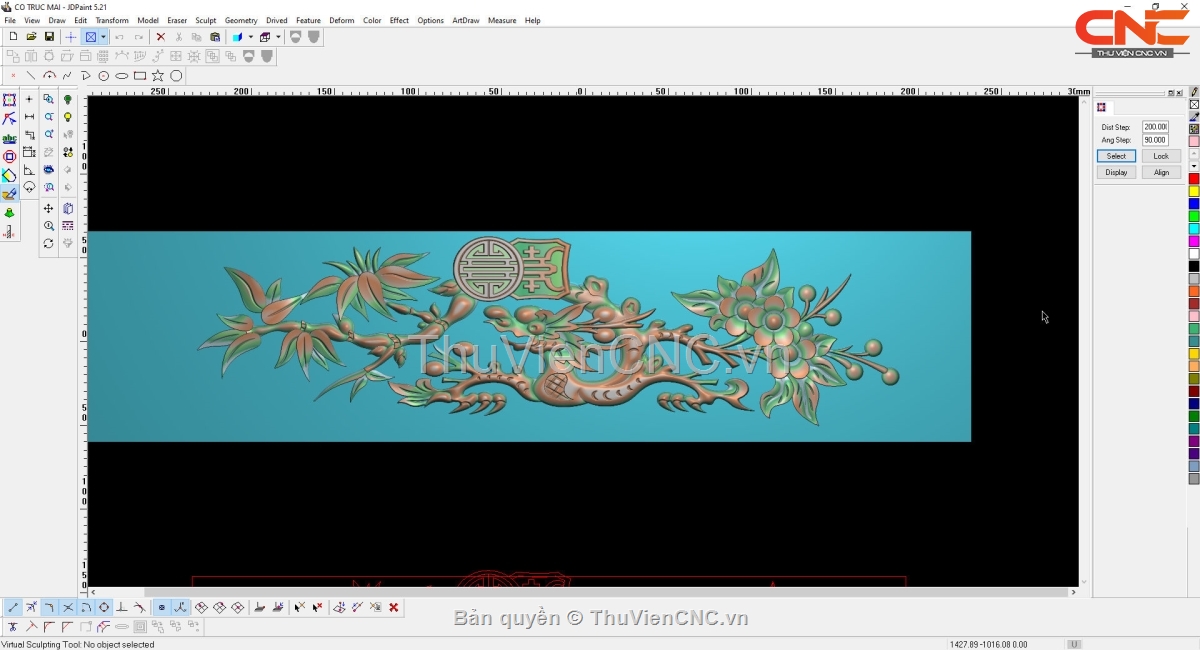
Task: Pick the red color swatch
Action: coord(1194,179)
